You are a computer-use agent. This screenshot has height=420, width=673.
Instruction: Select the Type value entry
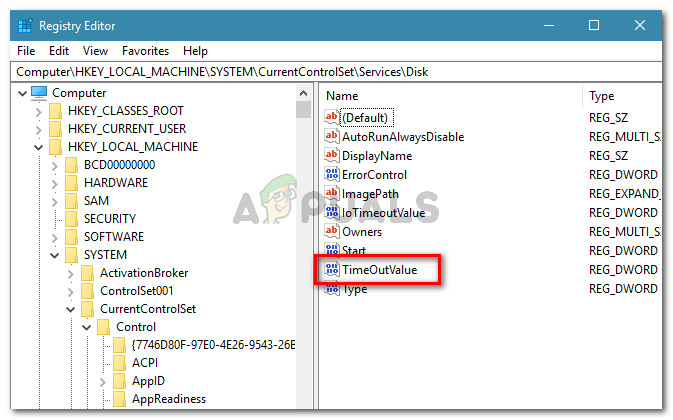pos(354,289)
